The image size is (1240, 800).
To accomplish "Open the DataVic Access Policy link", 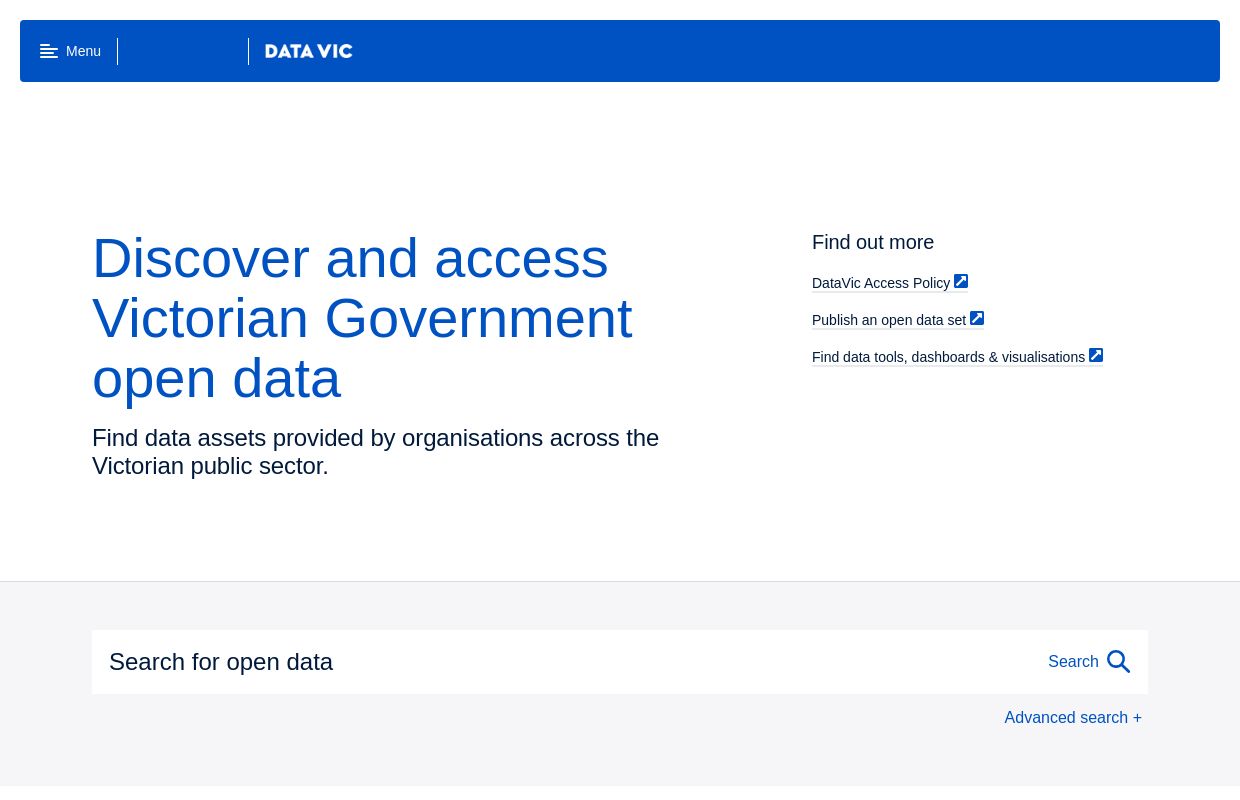I will [881, 283].
